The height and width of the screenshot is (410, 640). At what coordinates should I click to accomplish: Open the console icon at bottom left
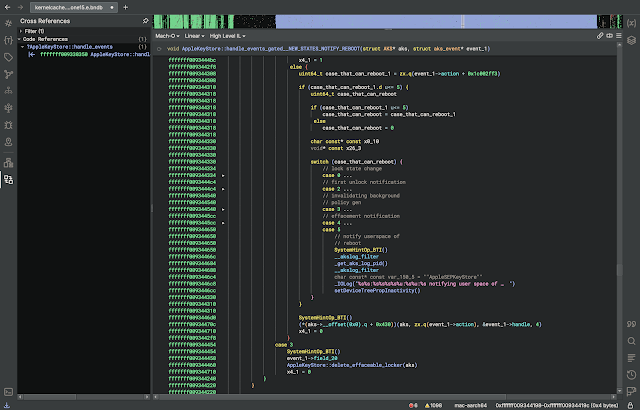pos(8,391)
